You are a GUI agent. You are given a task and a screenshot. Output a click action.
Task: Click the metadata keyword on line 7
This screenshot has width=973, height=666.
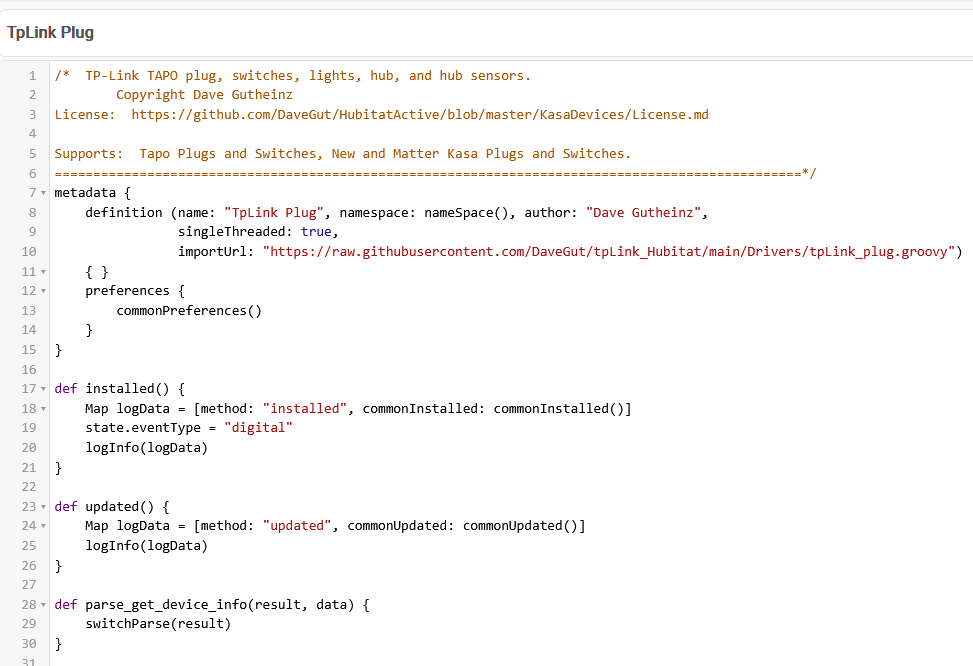point(85,193)
